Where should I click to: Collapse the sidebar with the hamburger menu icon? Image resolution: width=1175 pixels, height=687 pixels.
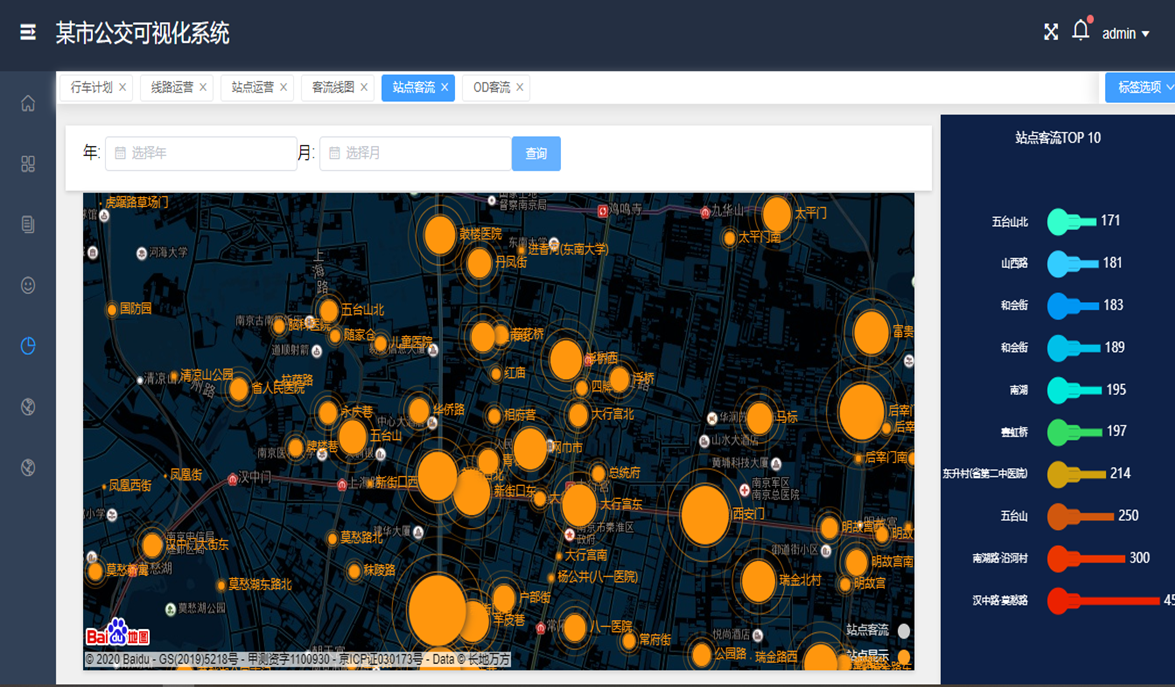pyautogui.click(x=28, y=32)
